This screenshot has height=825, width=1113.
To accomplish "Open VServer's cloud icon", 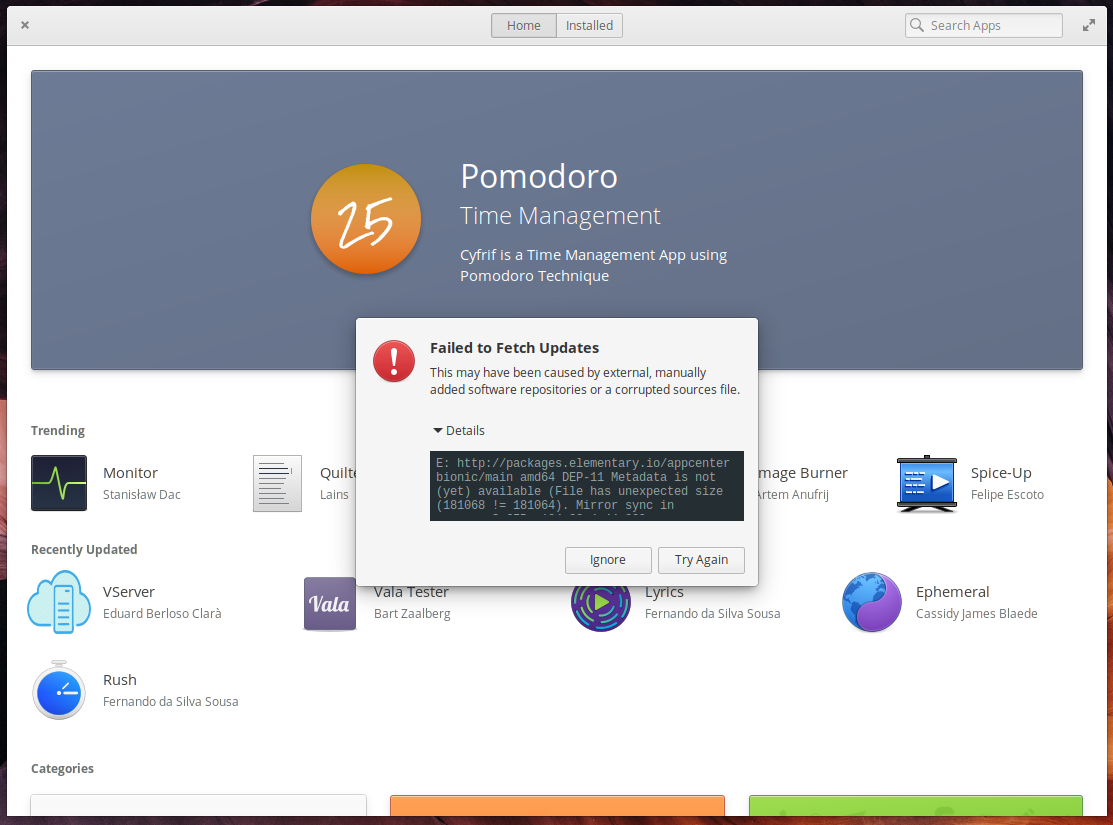I will 59,602.
